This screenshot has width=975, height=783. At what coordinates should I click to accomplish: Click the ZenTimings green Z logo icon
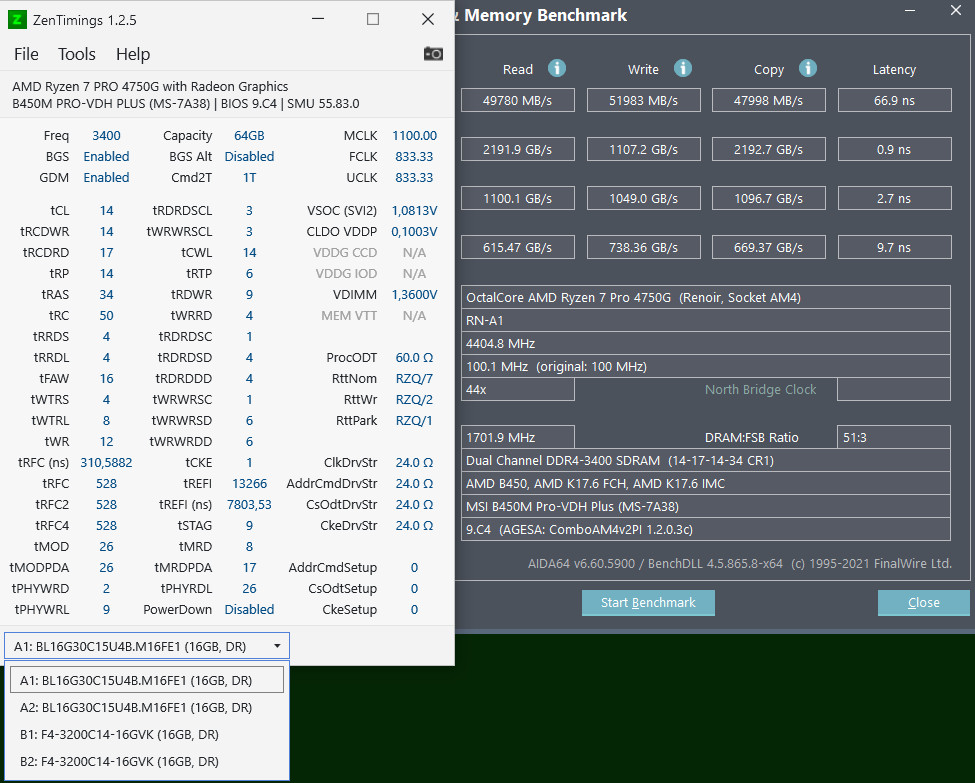pyautogui.click(x=17, y=19)
